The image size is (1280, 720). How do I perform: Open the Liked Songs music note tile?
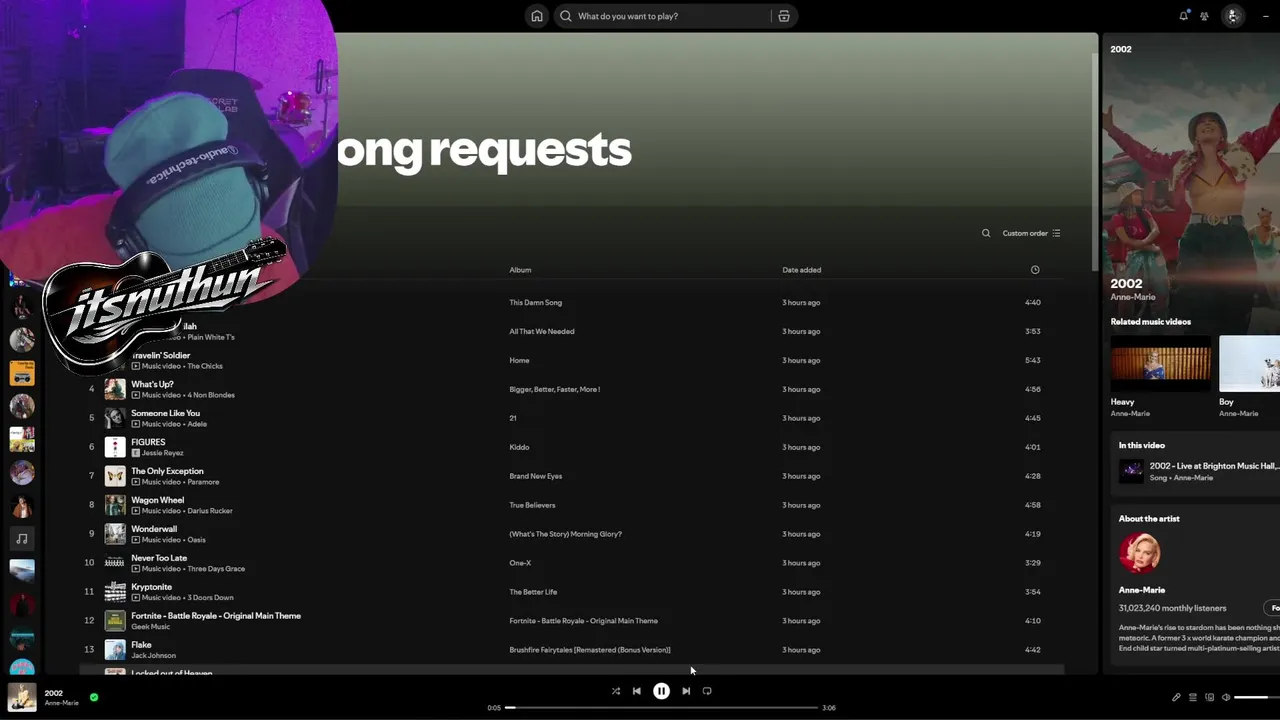(x=22, y=539)
